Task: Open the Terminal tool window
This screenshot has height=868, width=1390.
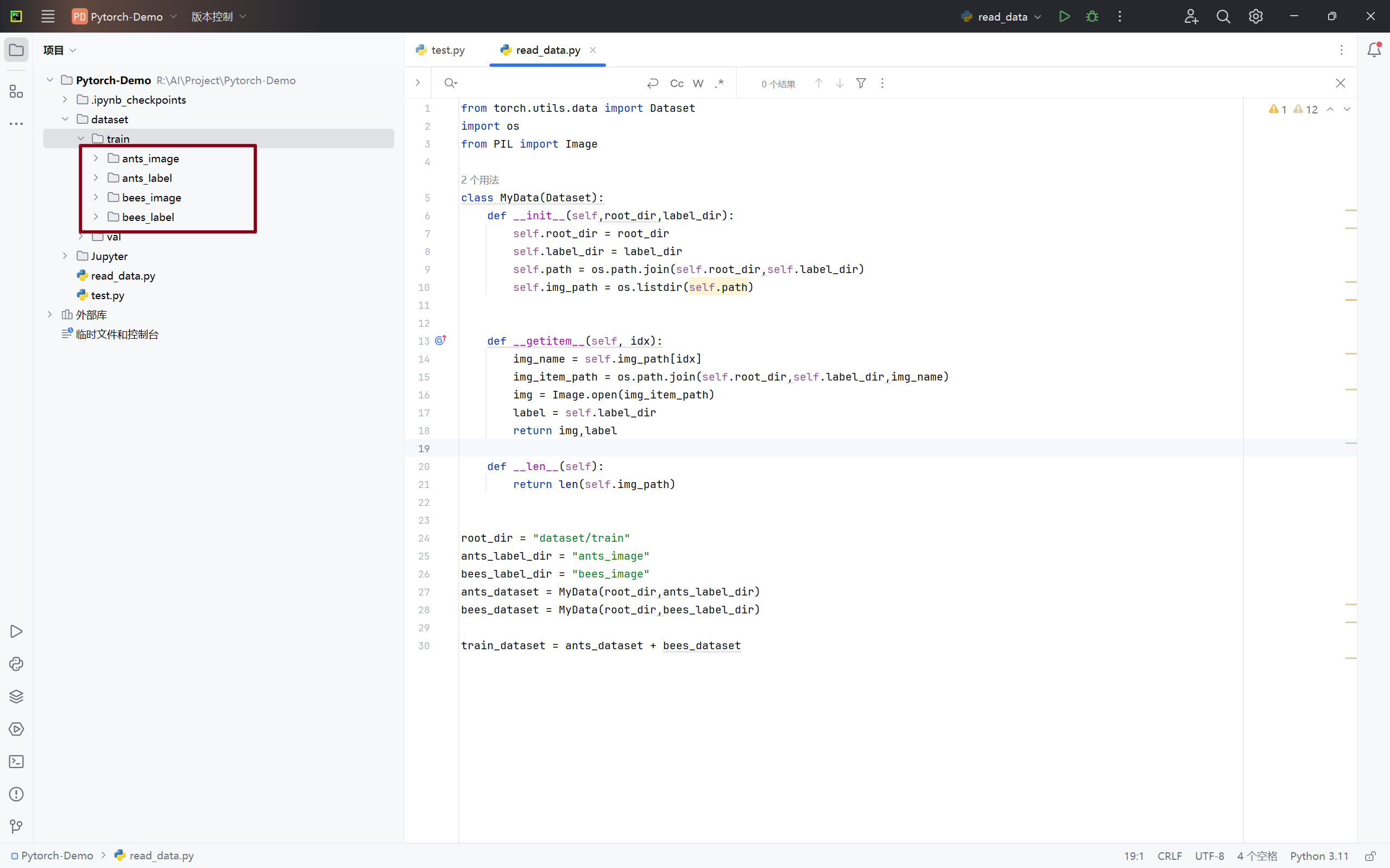Action: (x=16, y=761)
